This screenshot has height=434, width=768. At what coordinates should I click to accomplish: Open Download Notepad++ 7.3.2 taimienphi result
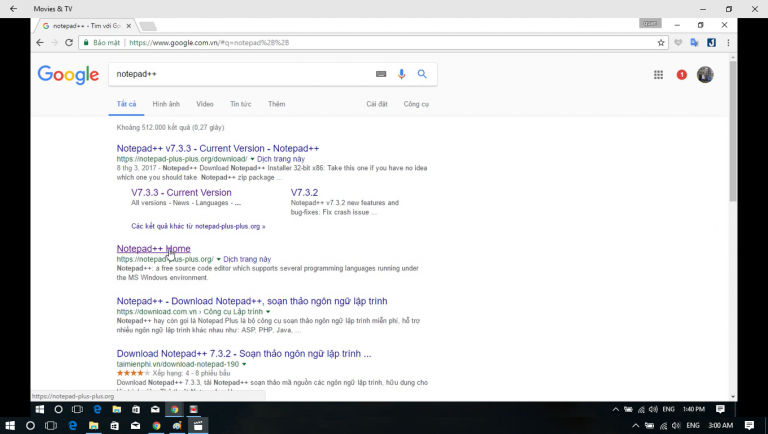[244, 354]
